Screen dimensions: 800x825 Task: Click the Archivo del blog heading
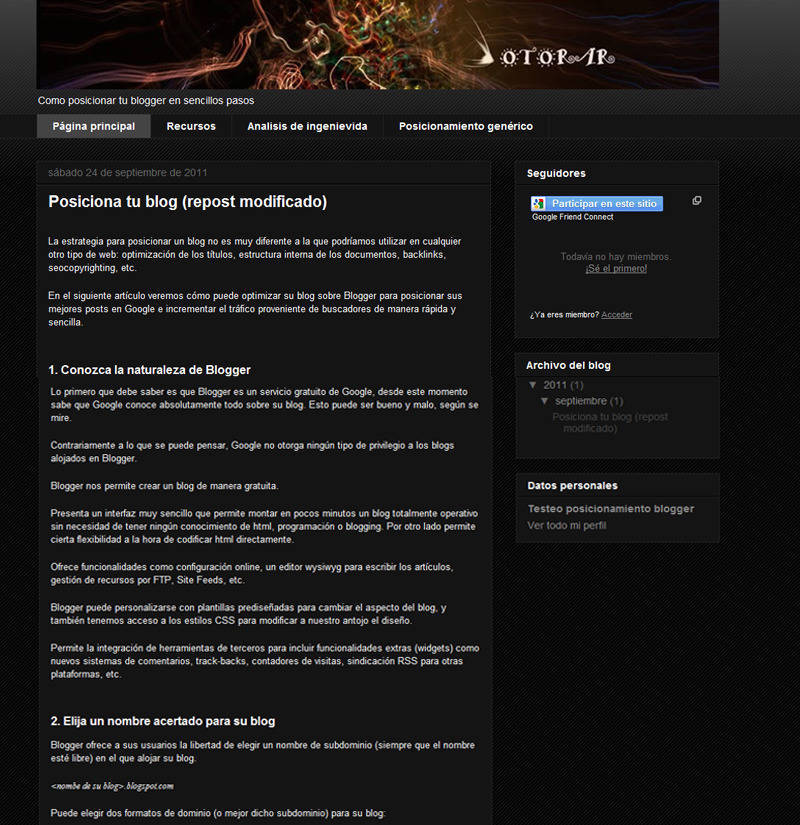[568, 365]
